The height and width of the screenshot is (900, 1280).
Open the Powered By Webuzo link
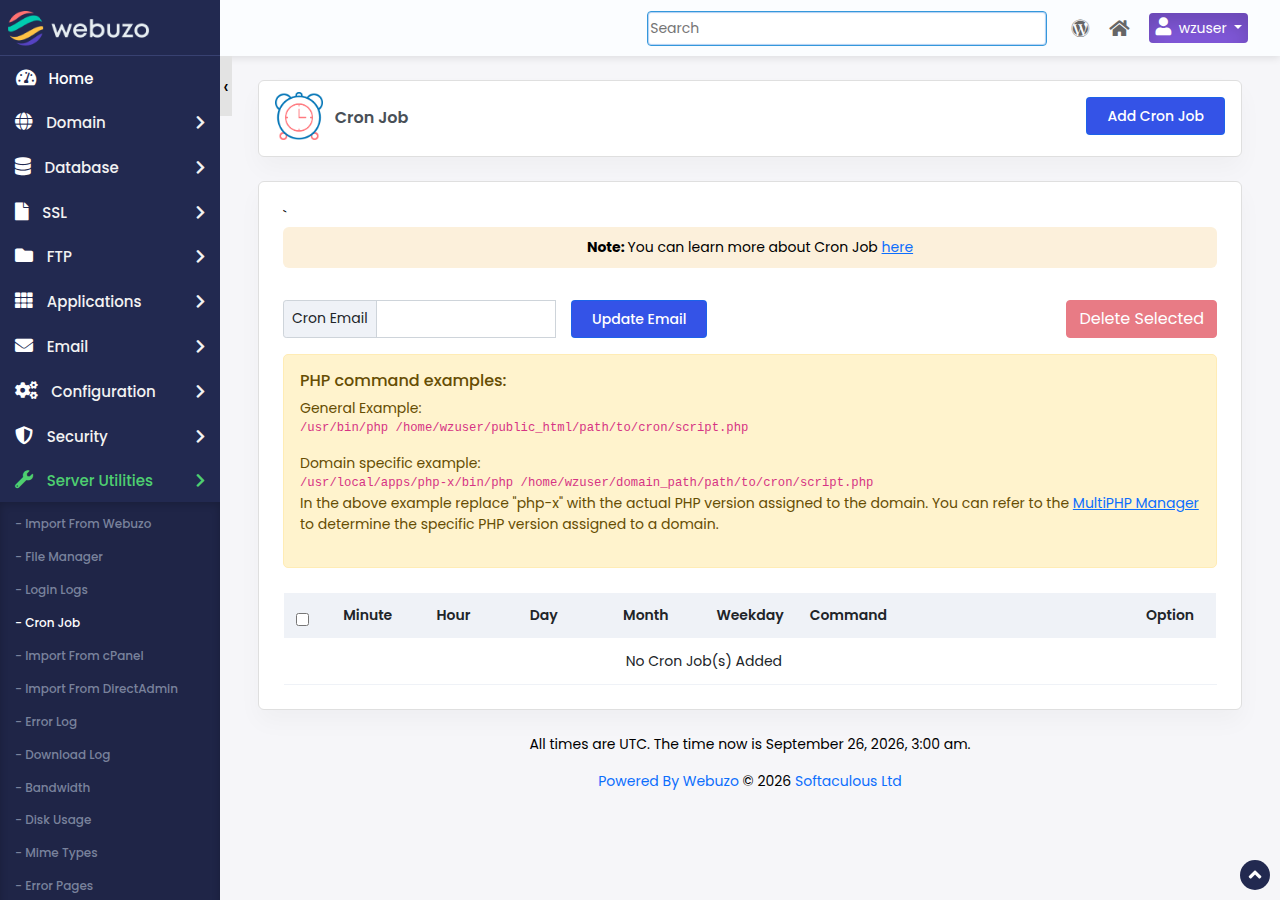(x=668, y=781)
